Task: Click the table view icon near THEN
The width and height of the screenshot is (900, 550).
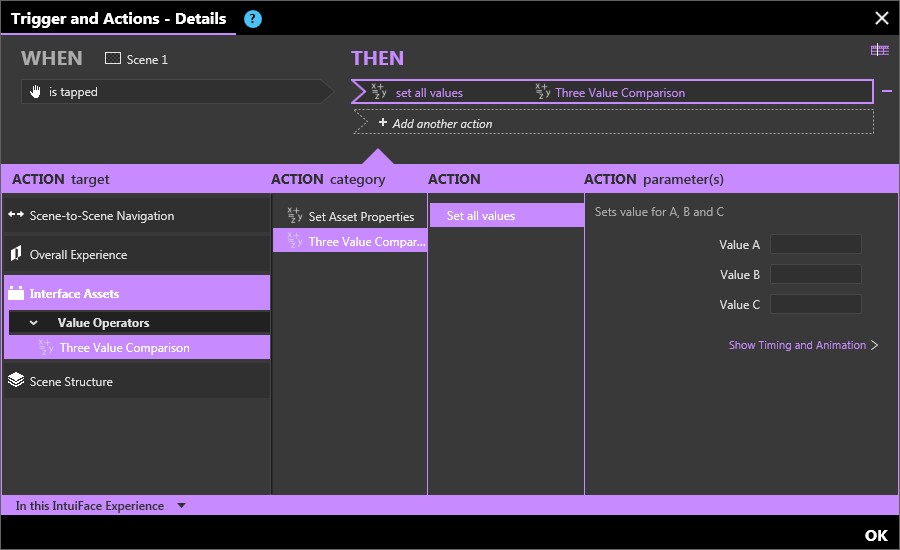Action: click(879, 50)
